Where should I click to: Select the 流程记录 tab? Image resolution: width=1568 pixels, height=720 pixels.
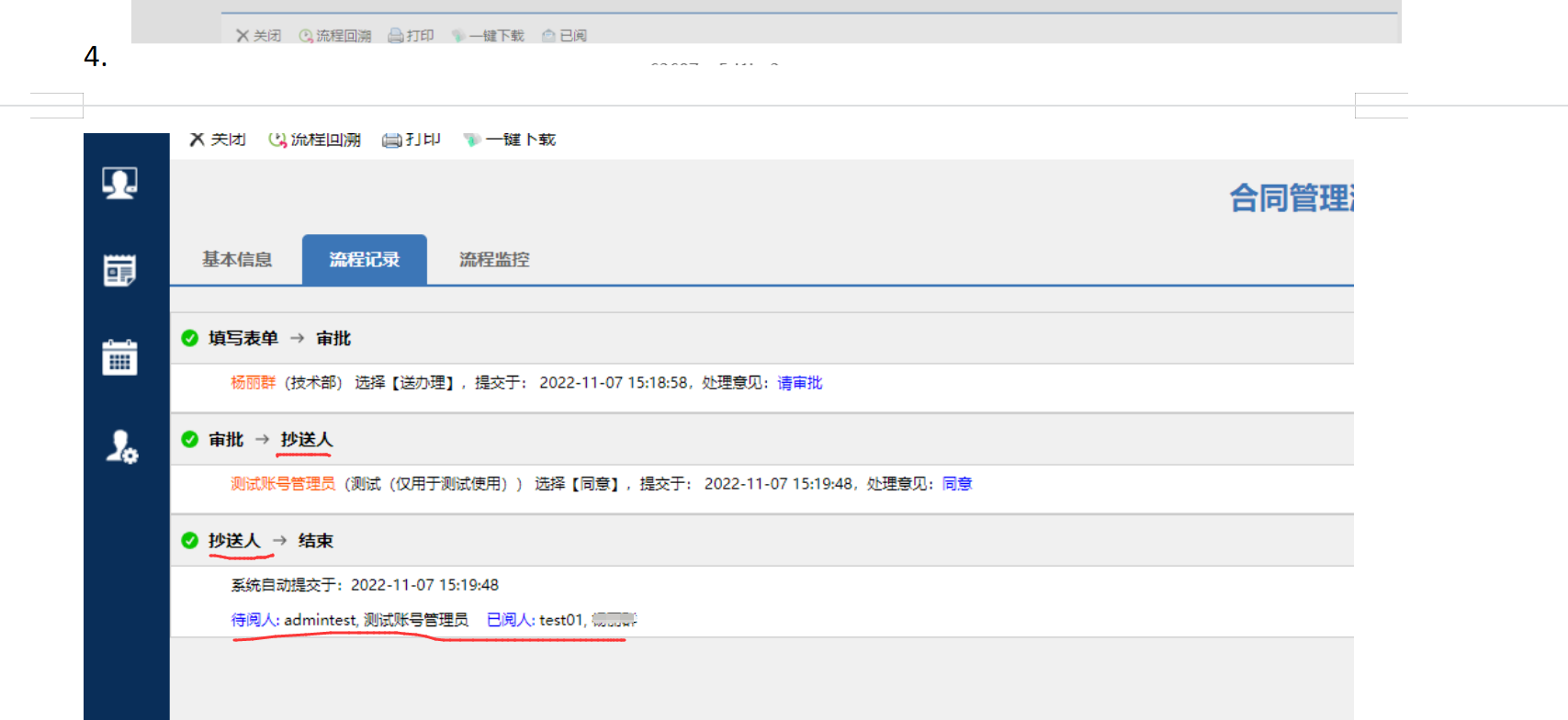click(x=365, y=260)
